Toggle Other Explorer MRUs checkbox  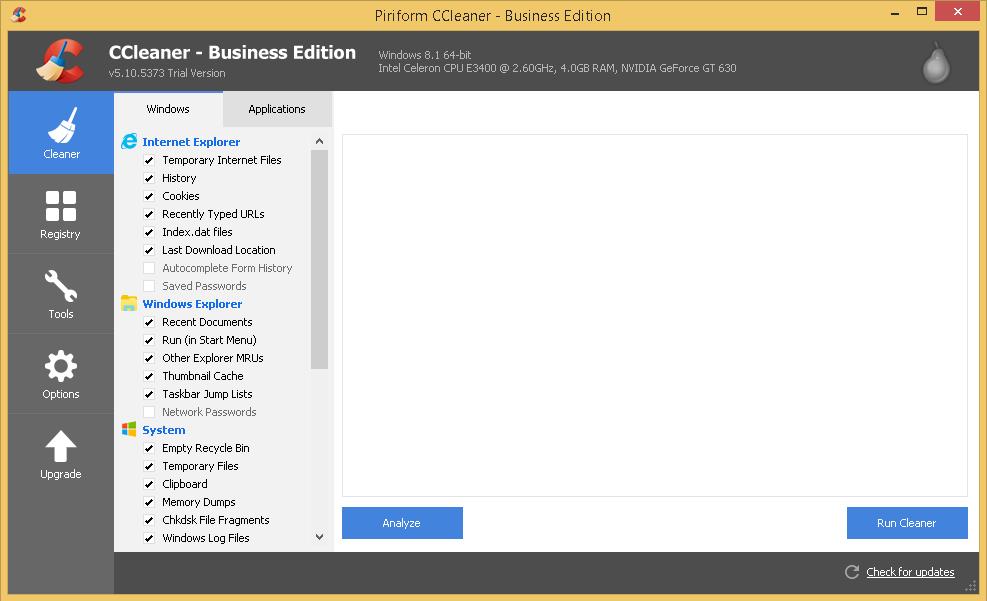149,358
